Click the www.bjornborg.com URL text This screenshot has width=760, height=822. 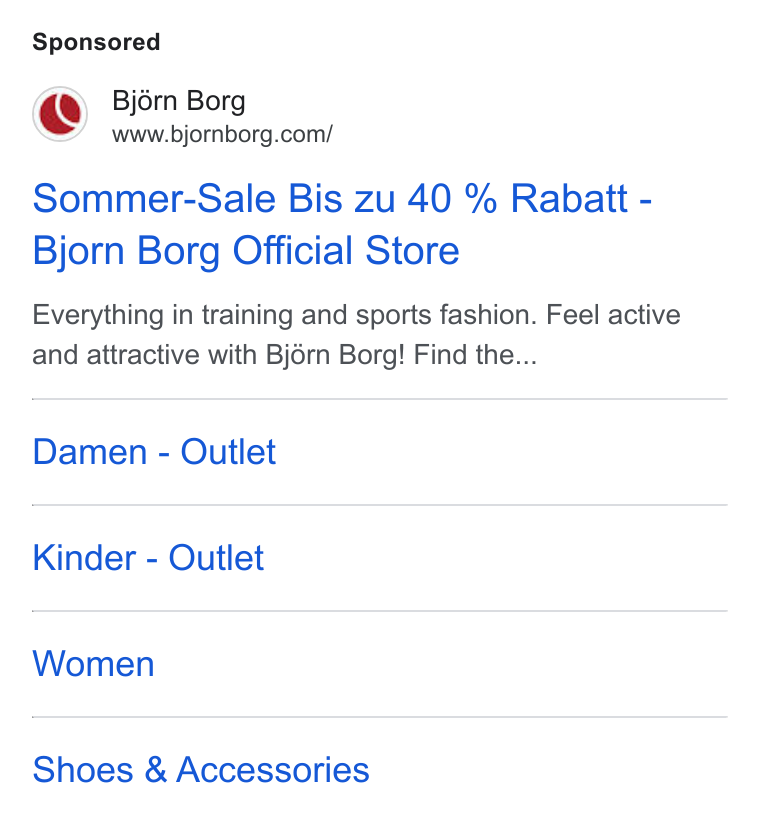(222, 134)
